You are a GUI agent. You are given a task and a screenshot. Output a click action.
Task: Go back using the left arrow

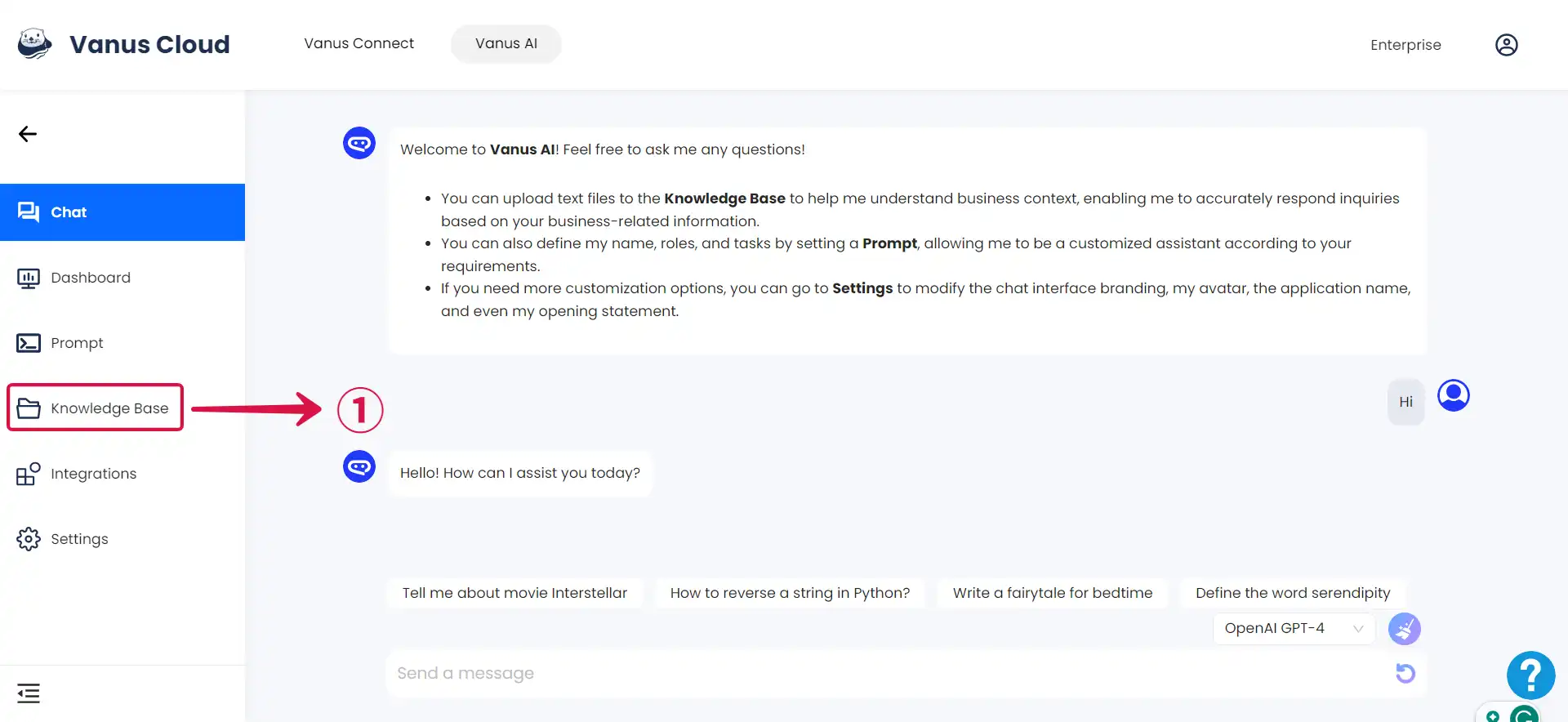point(28,134)
